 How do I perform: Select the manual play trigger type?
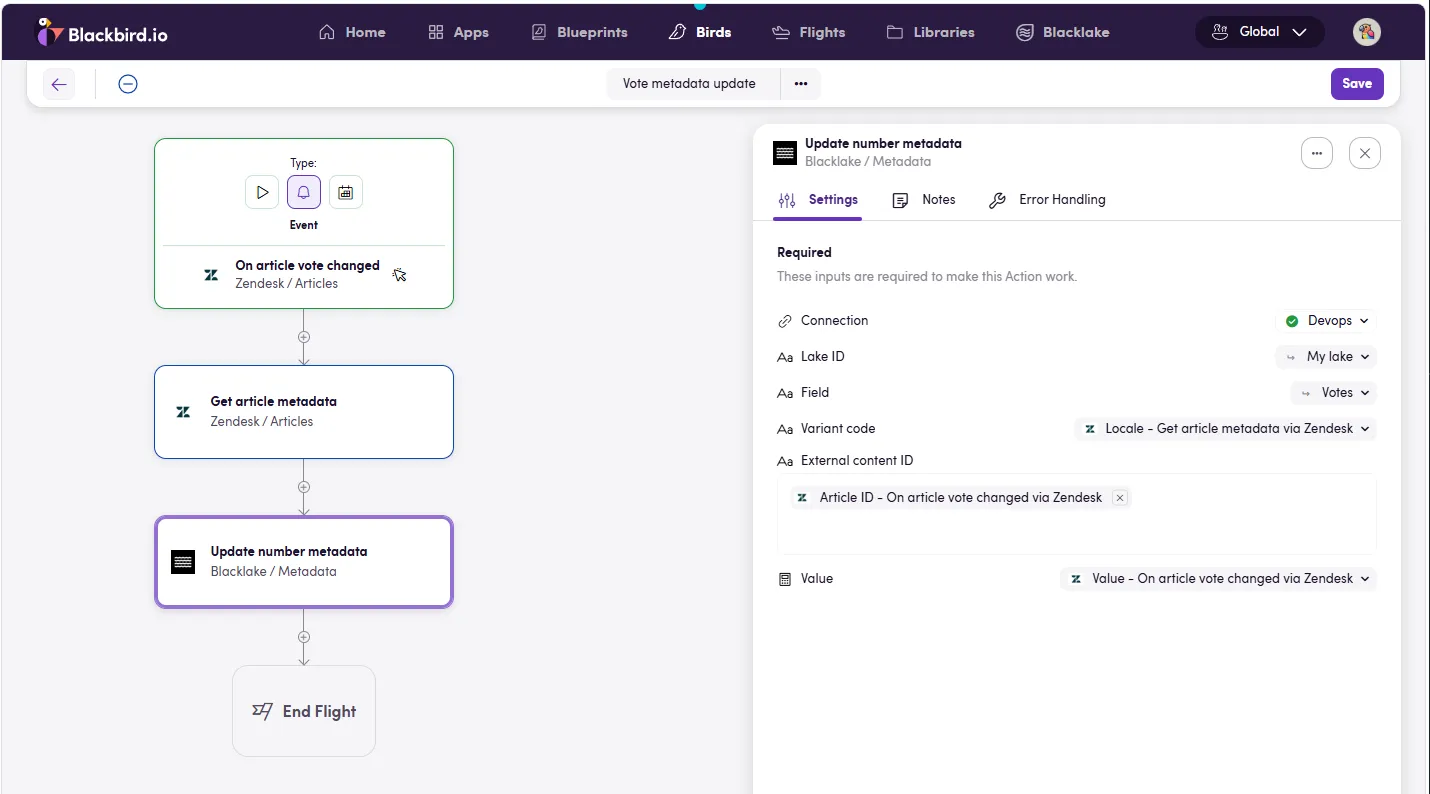tap(262, 192)
